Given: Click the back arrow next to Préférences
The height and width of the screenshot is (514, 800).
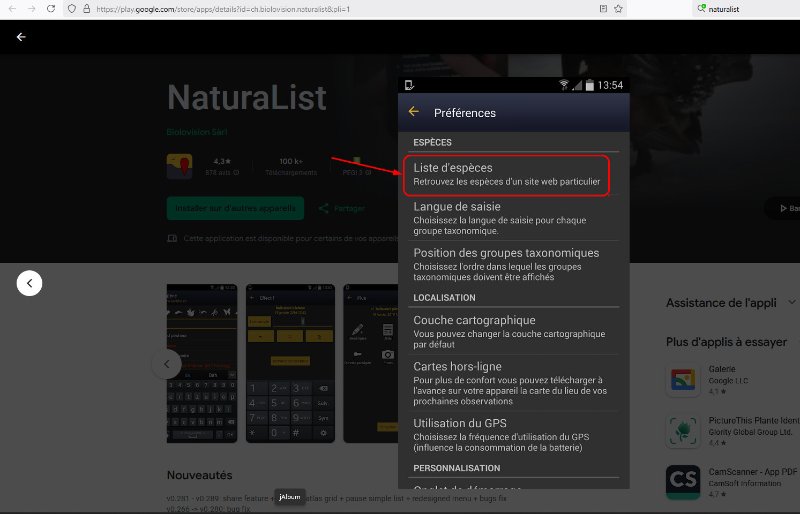Looking at the screenshot, I should tap(414, 111).
